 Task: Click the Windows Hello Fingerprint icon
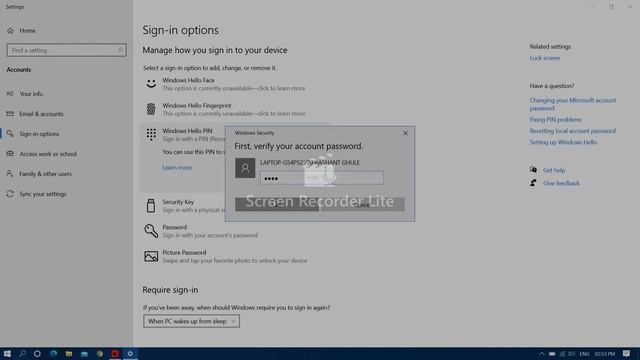pyautogui.click(x=151, y=109)
